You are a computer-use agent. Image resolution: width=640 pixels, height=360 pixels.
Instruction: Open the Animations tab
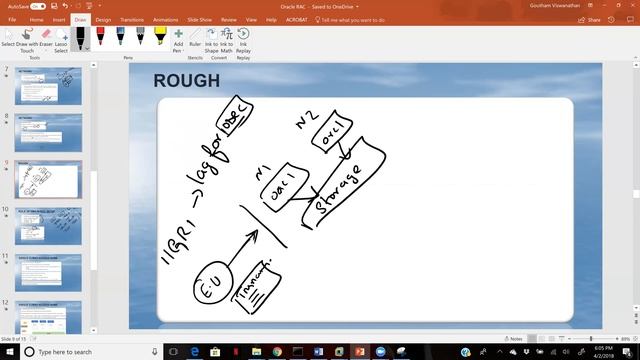pyautogui.click(x=165, y=20)
